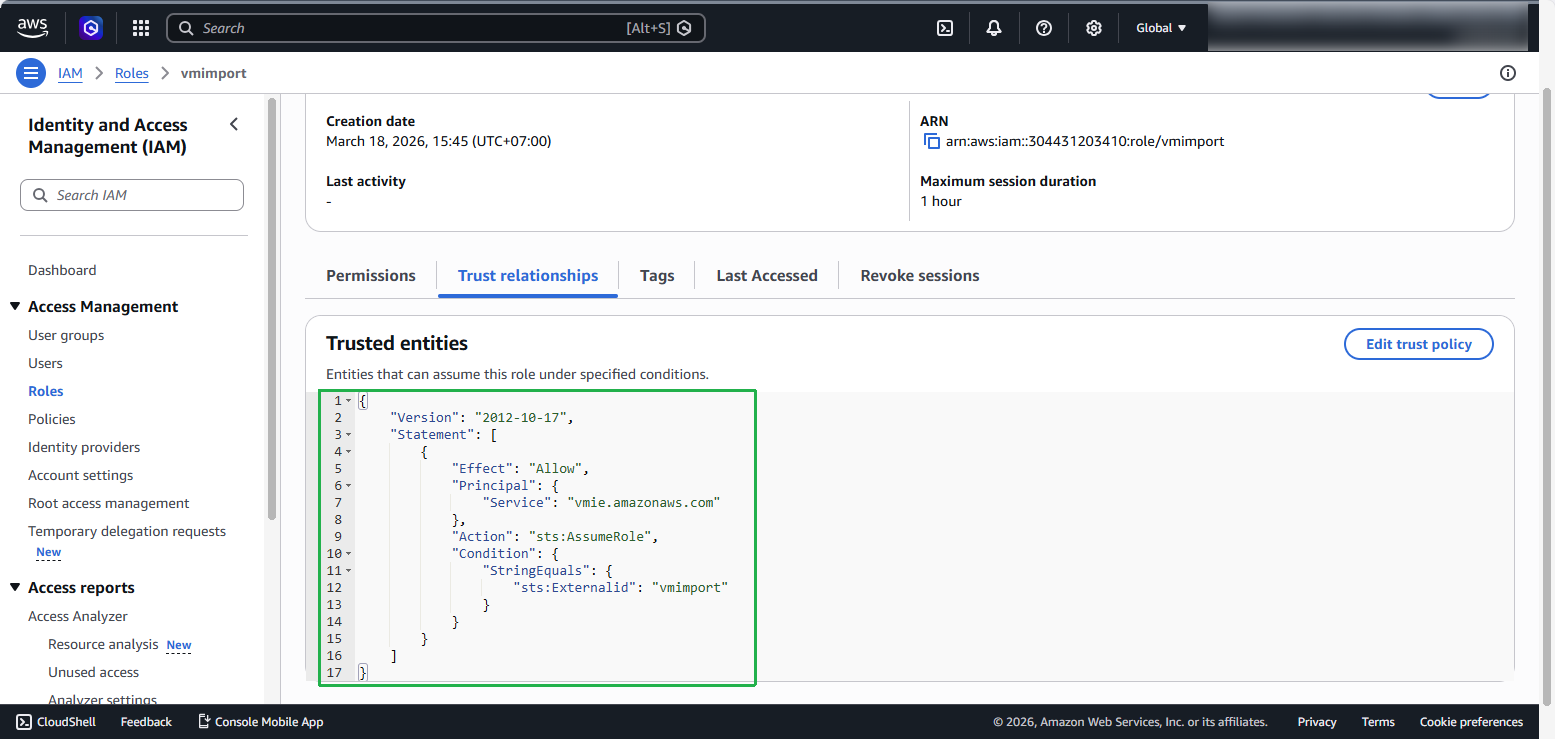Image resolution: width=1555 pixels, height=739 pixels.
Task: Open the Privacy footer link
Action: (1317, 722)
